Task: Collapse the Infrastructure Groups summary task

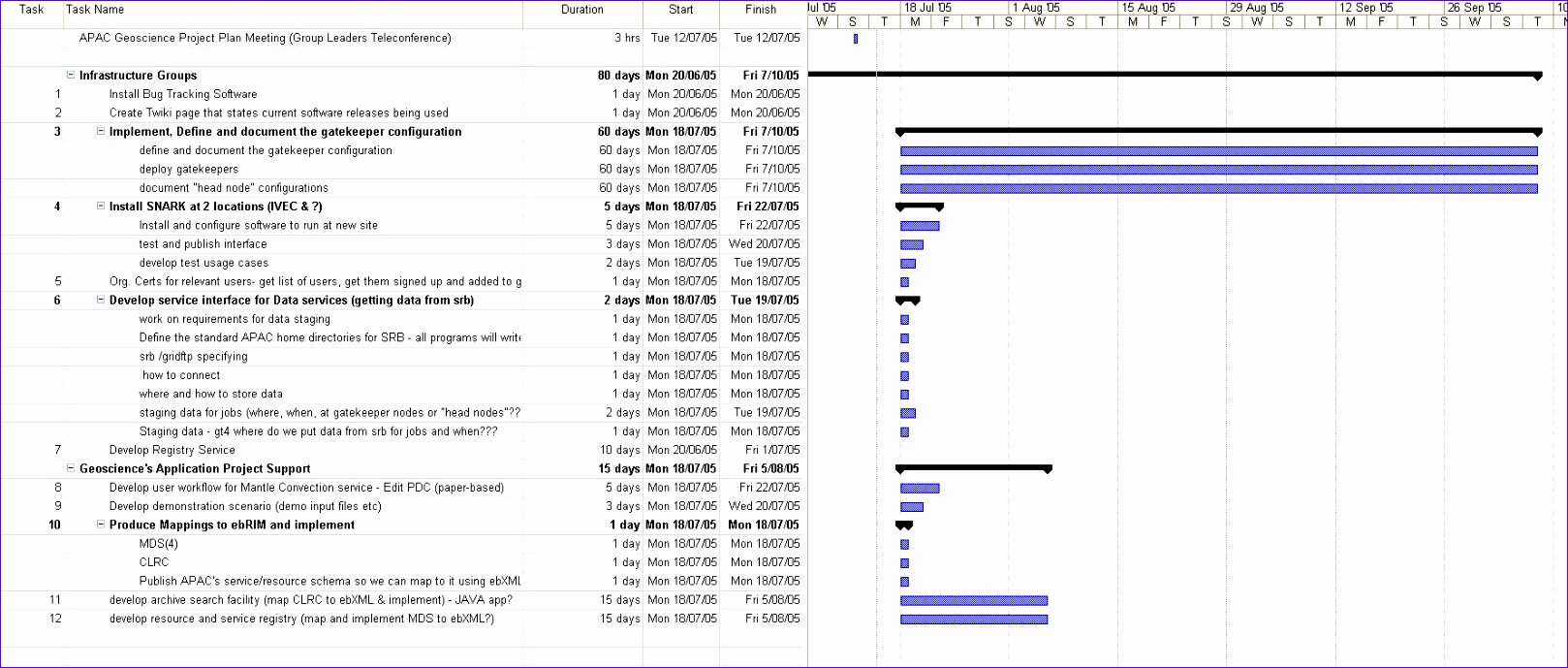Action: point(71,76)
